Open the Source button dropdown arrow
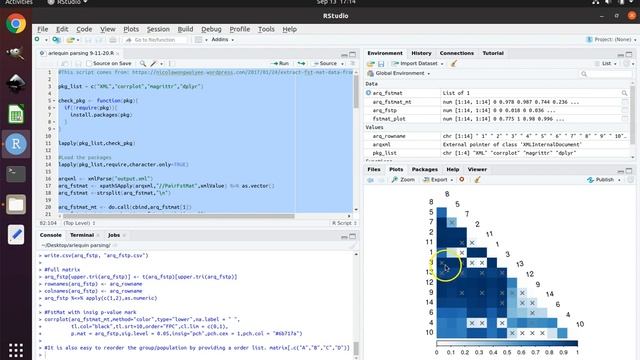The width and height of the screenshot is (640, 360). [x=342, y=64]
